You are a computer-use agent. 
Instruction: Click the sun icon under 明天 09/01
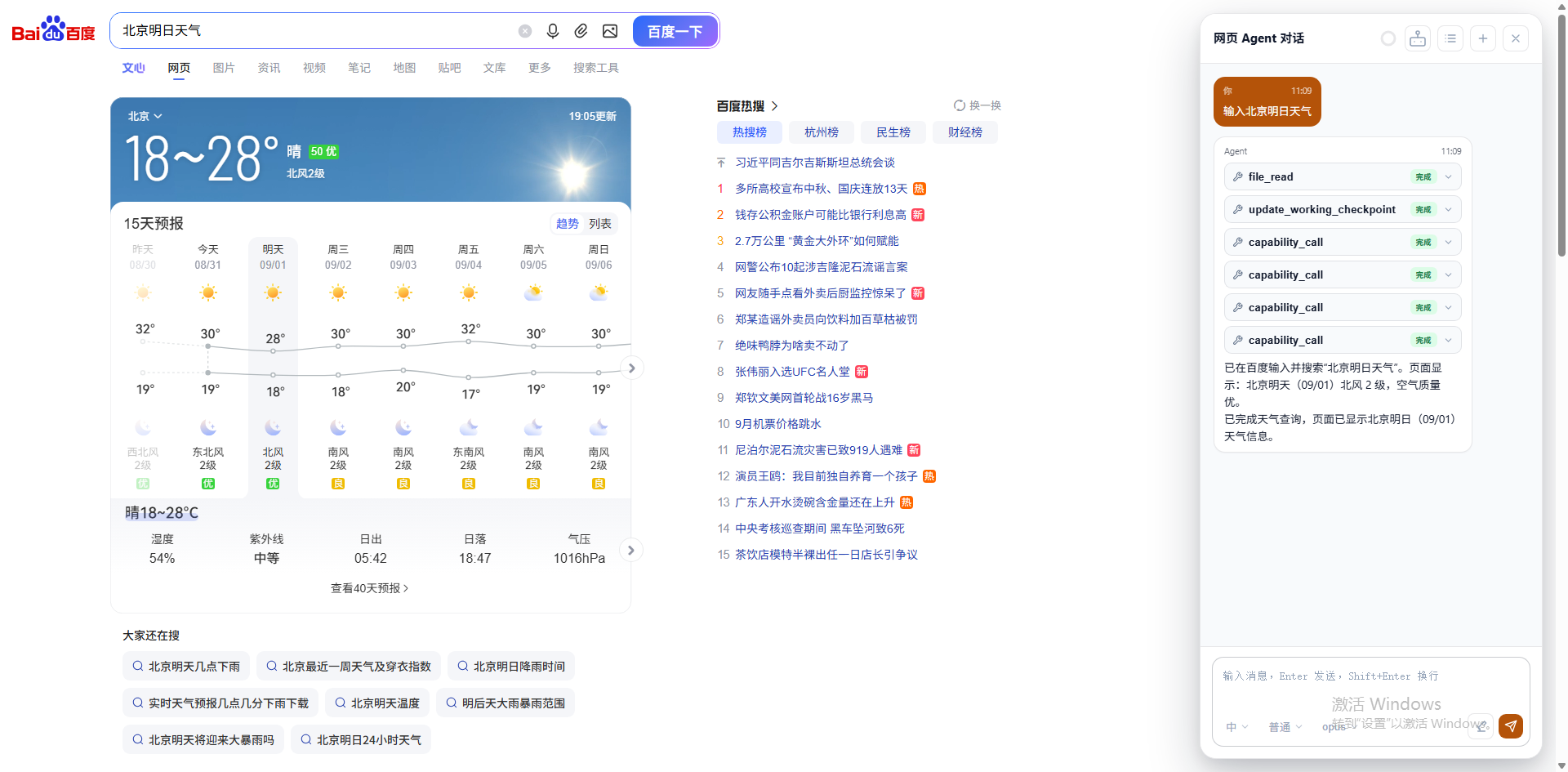[273, 292]
